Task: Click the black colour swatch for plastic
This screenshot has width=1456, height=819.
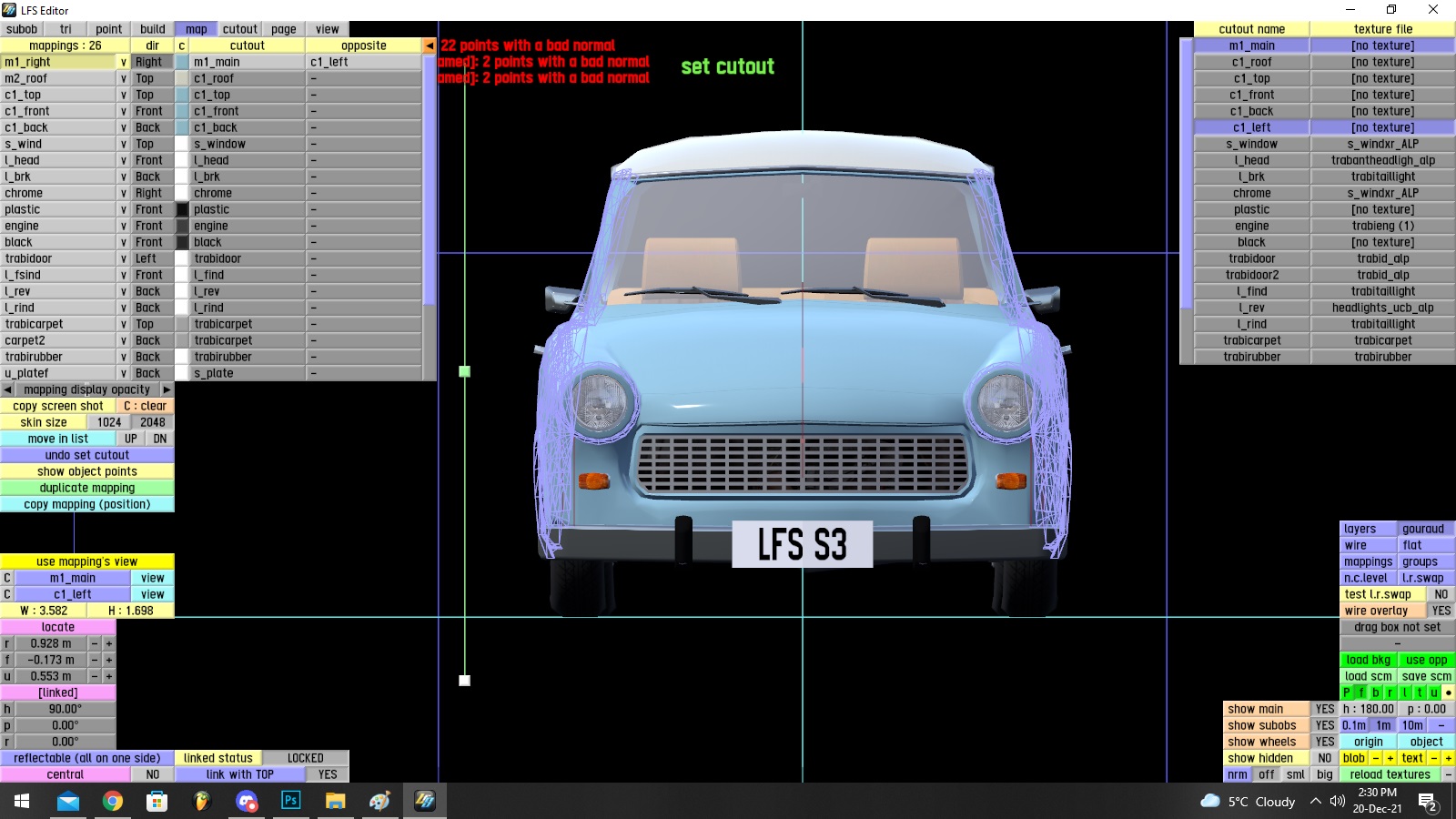Action: [182, 209]
